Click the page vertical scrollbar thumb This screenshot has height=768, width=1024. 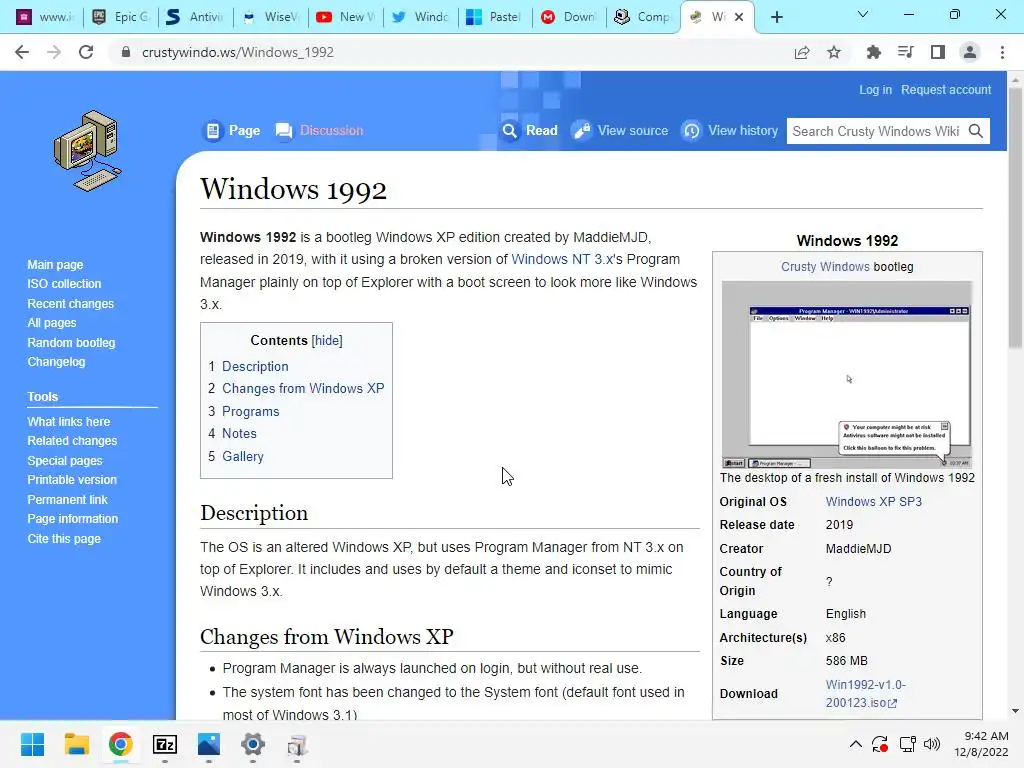pos(1015,219)
